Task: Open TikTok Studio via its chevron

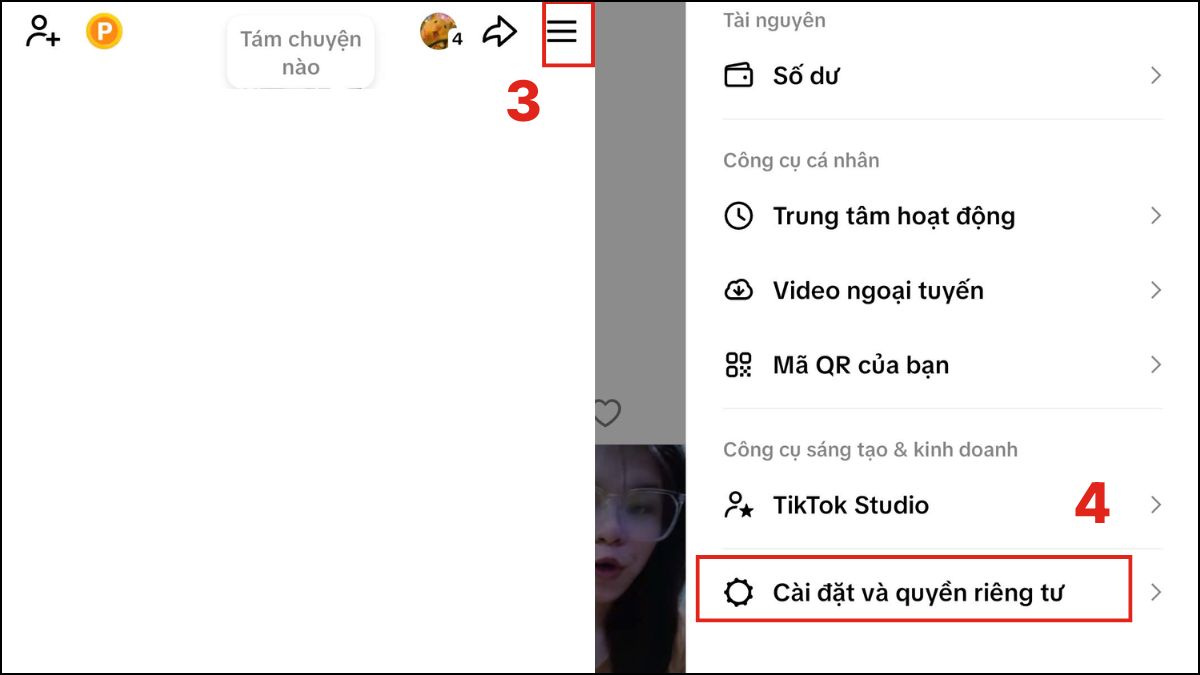Action: (x=1157, y=505)
